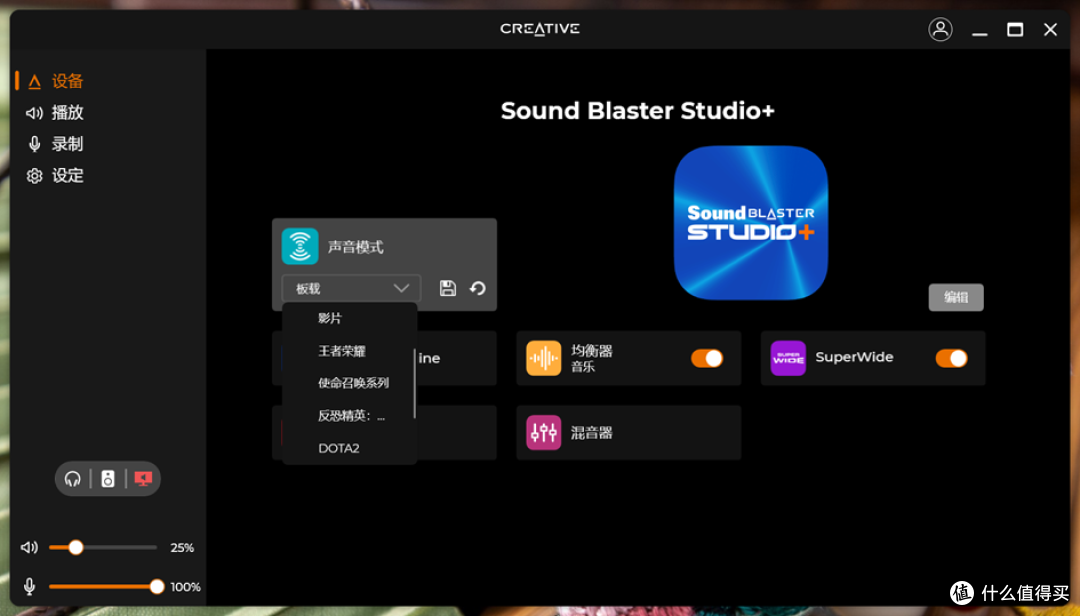Viewport: 1080px width, 616px height.
Task: Toggle the 均衡器 equalizer switch
Action: [x=707, y=358]
